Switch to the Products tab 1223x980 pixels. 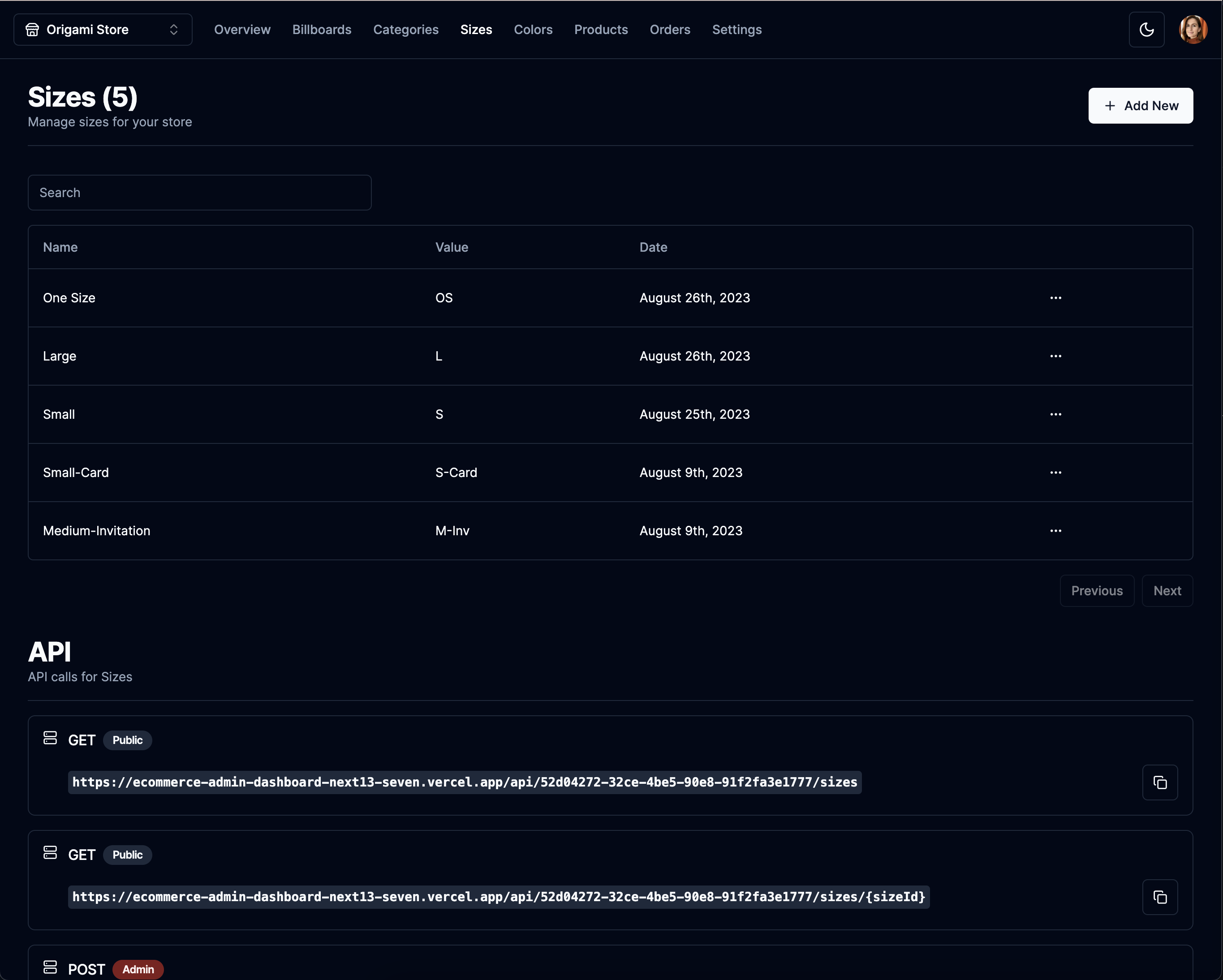coord(601,30)
